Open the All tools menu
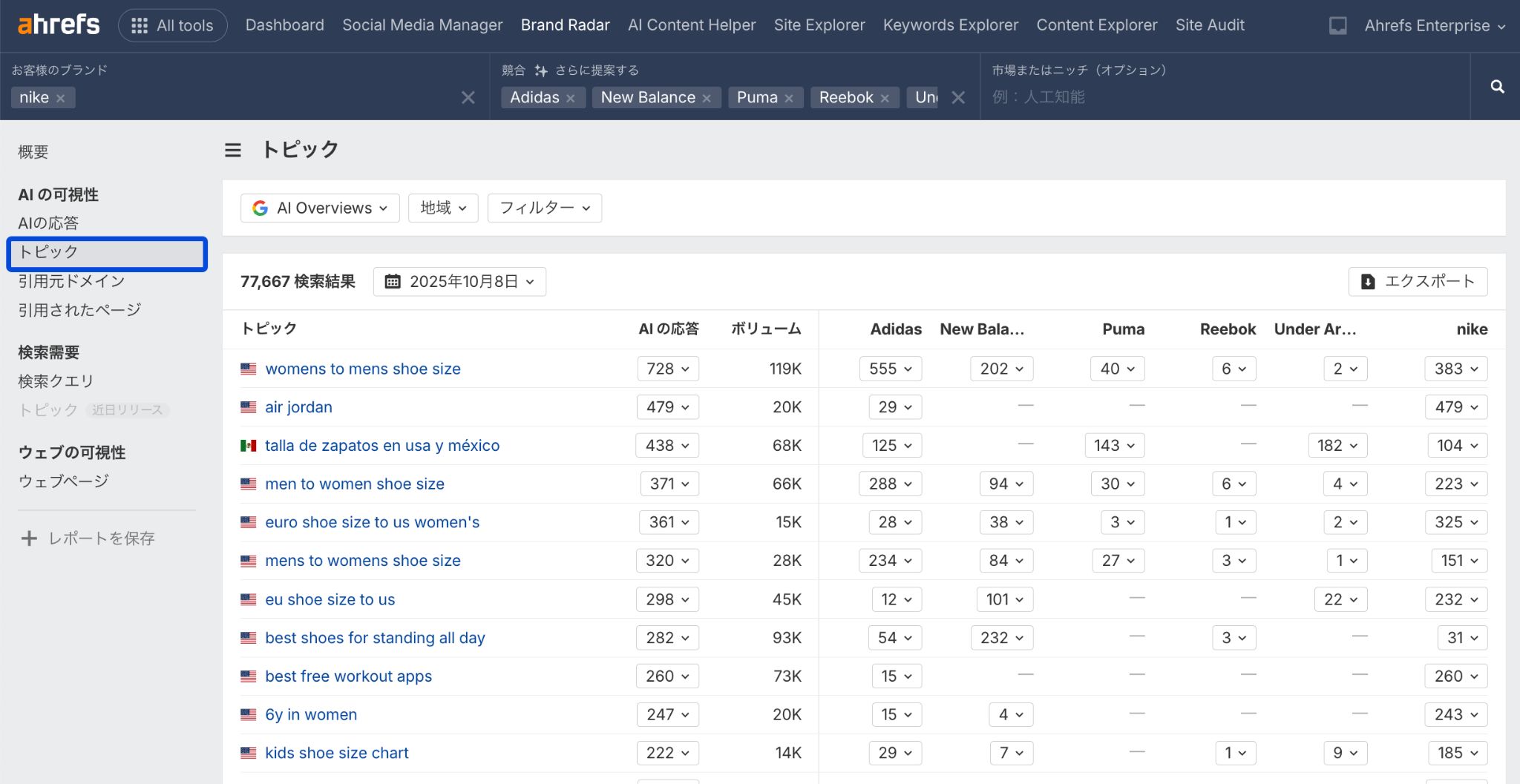Screen dimensions: 1520x784 (173, 26)
